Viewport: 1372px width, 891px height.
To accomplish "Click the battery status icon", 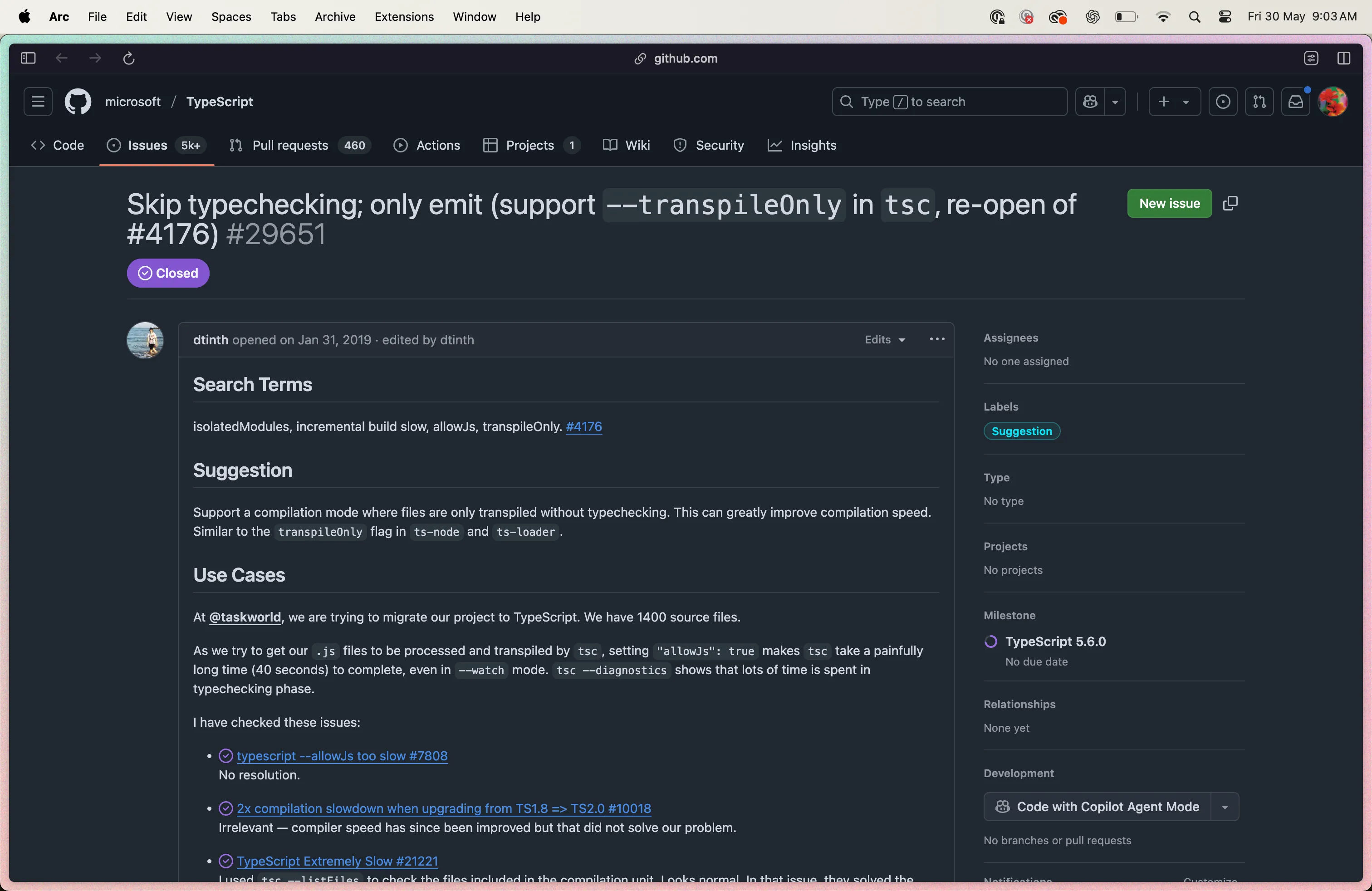I will 1126,17.
